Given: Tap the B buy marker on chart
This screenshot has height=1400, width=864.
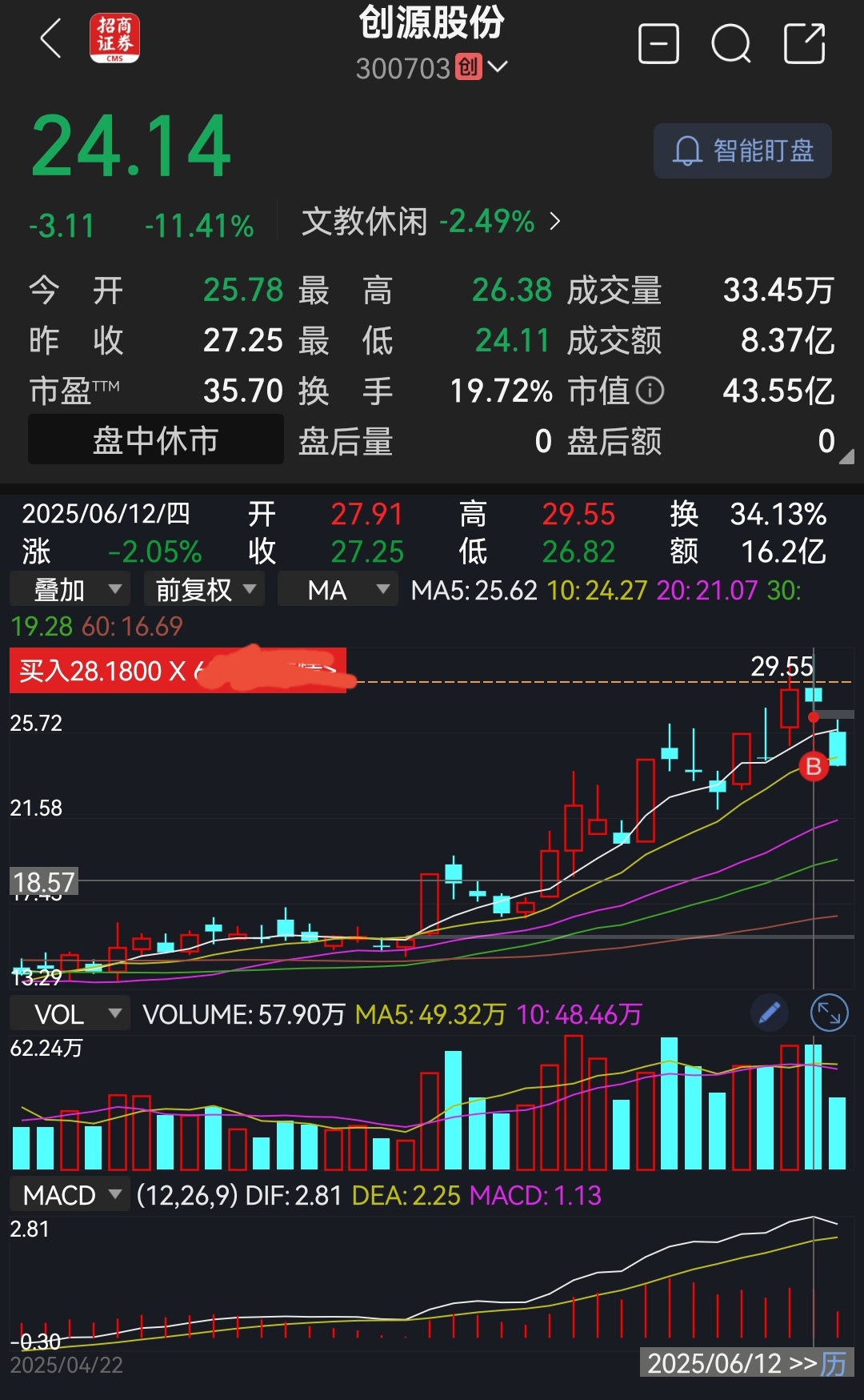Looking at the screenshot, I should tap(814, 767).
